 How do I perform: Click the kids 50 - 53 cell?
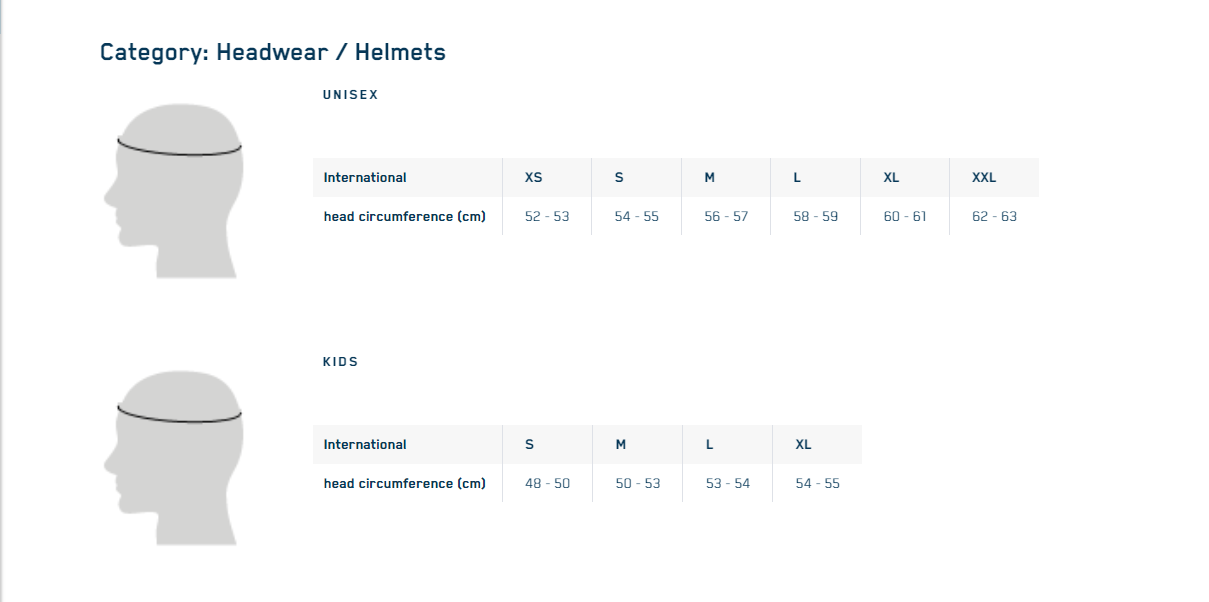638,484
